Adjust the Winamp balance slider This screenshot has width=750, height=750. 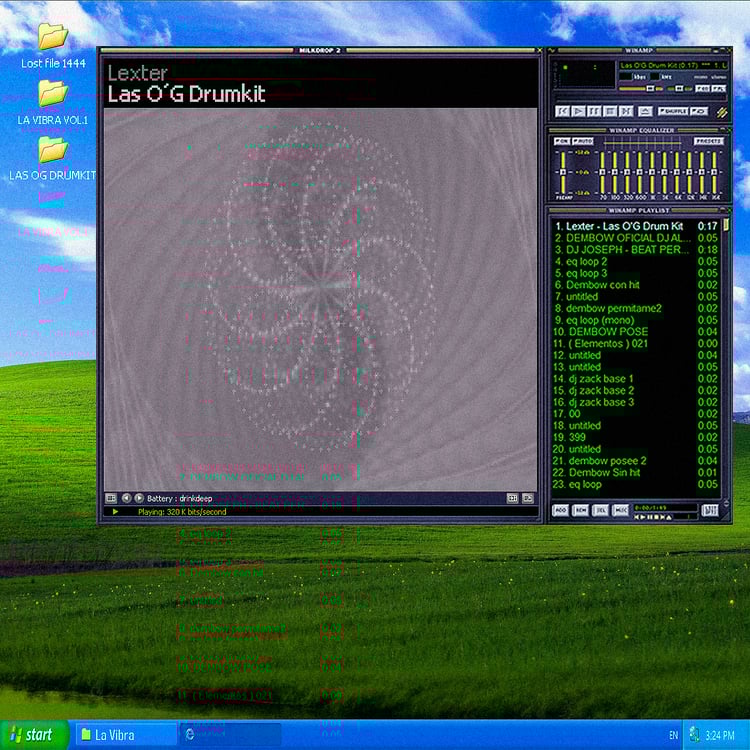coord(679,88)
